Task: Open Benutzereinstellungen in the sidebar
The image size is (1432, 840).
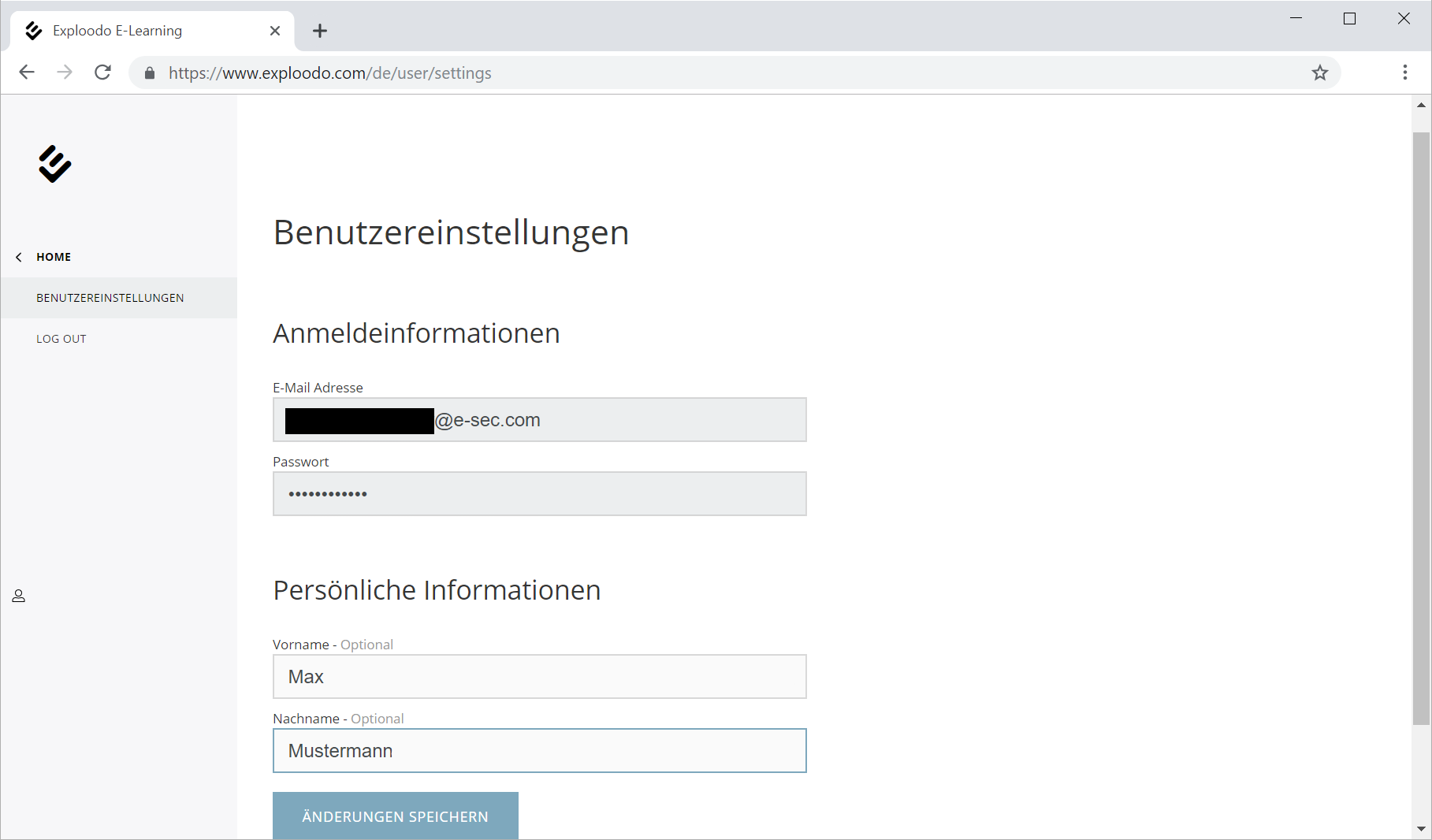Action: 110,298
